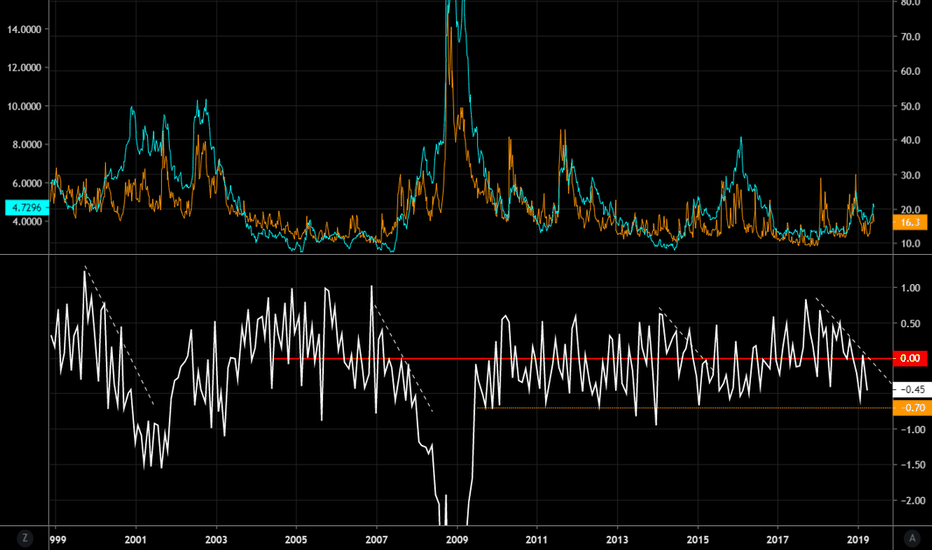
Task: Click the 10.0000 tick on left scale
Action: coord(24,106)
